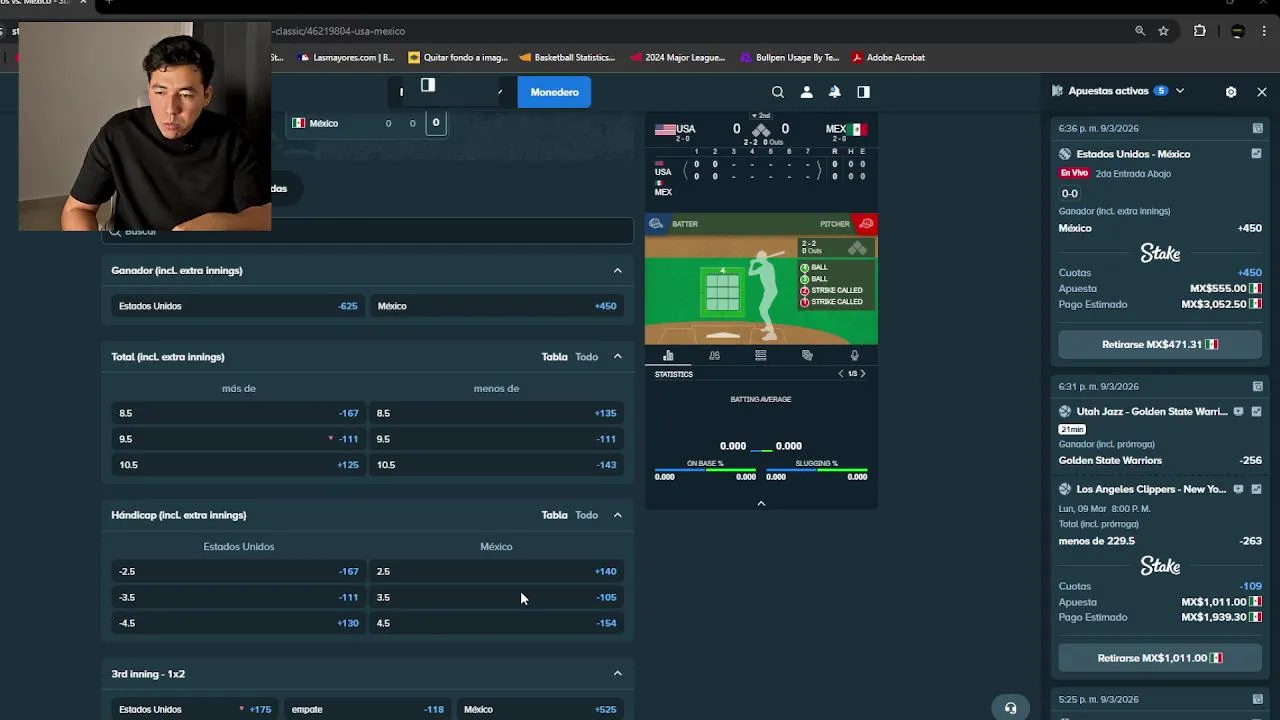This screenshot has width=1280, height=720.
Task: Select más de 9.5 at -111
Action: click(238, 439)
